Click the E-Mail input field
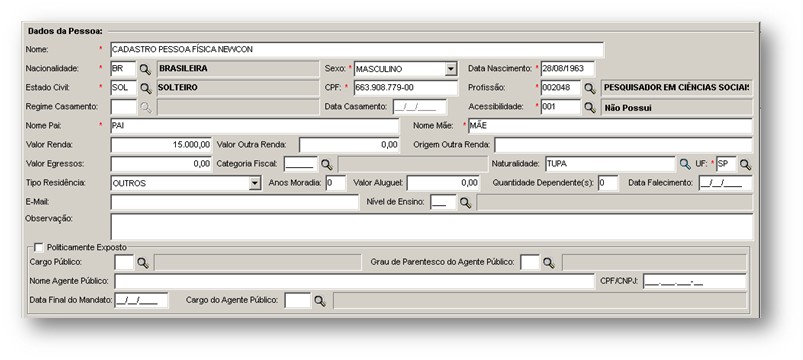Screen dimensions: 803x360 (235, 202)
